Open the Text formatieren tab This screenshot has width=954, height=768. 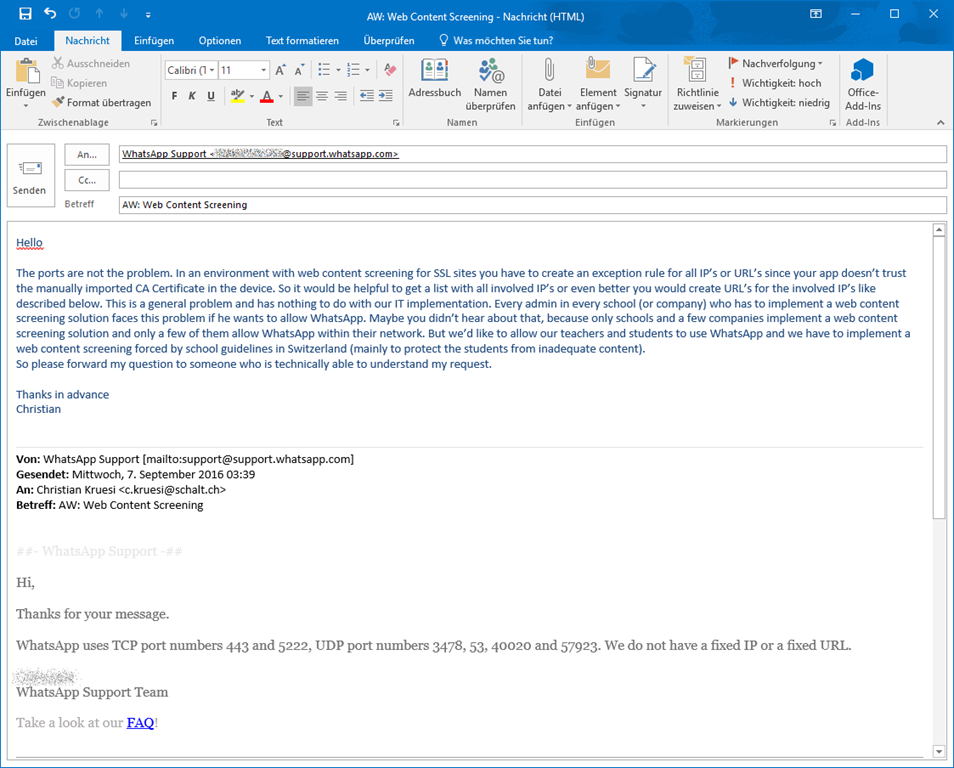(x=302, y=41)
